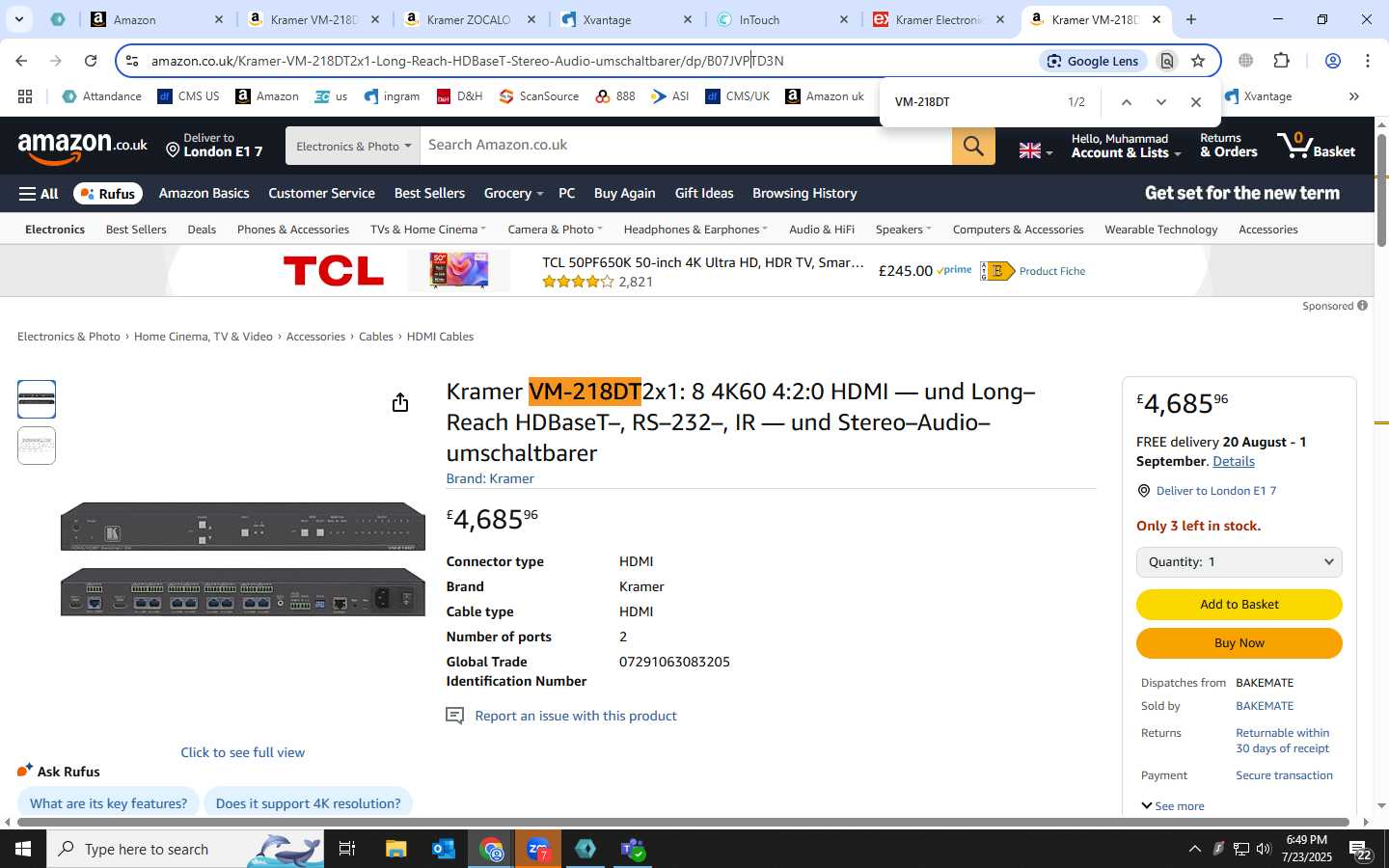Open language selector with UK flag
Screen dimensions: 1389x868
tap(1036, 150)
